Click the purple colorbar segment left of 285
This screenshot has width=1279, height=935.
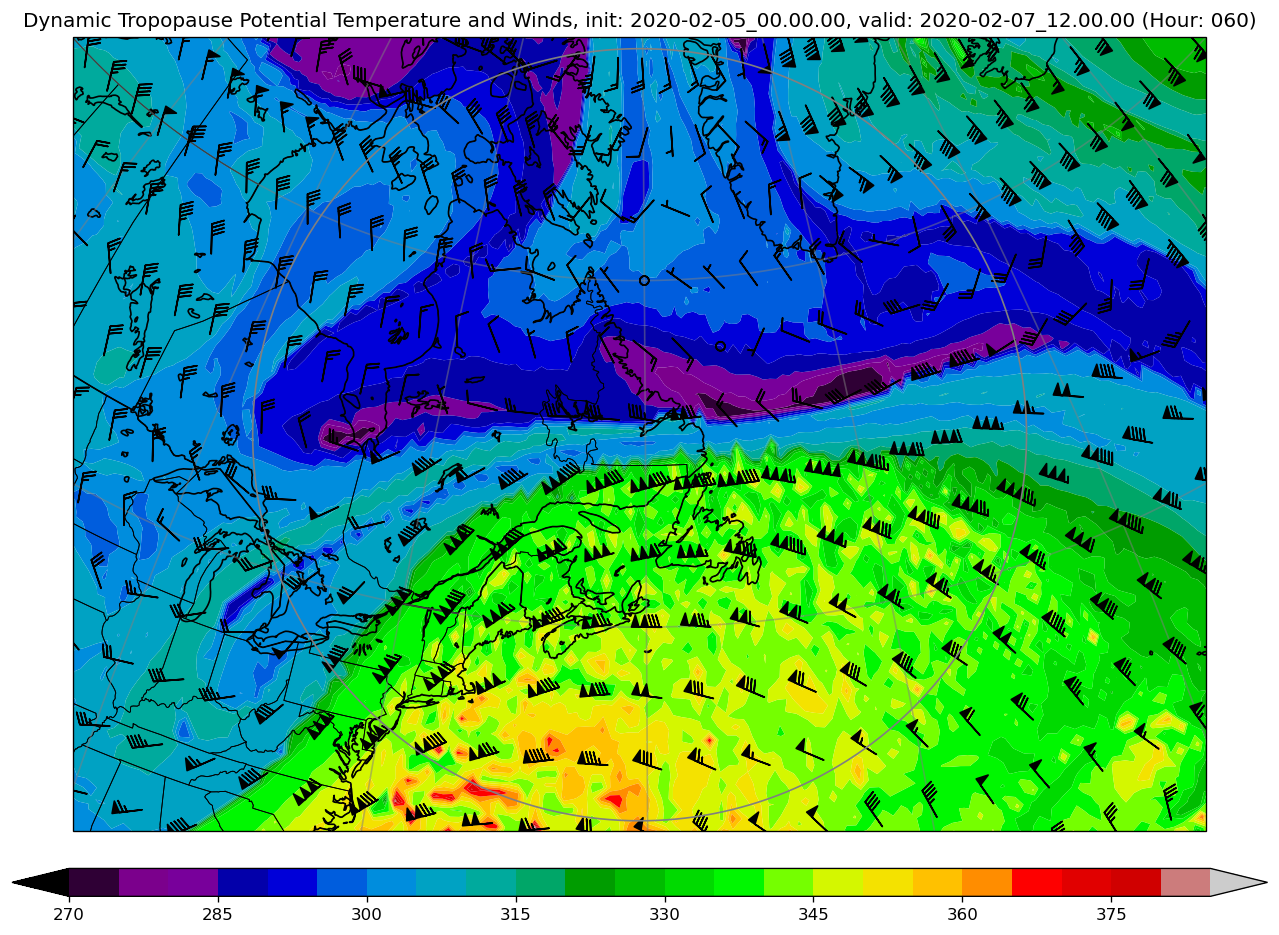point(168,882)
